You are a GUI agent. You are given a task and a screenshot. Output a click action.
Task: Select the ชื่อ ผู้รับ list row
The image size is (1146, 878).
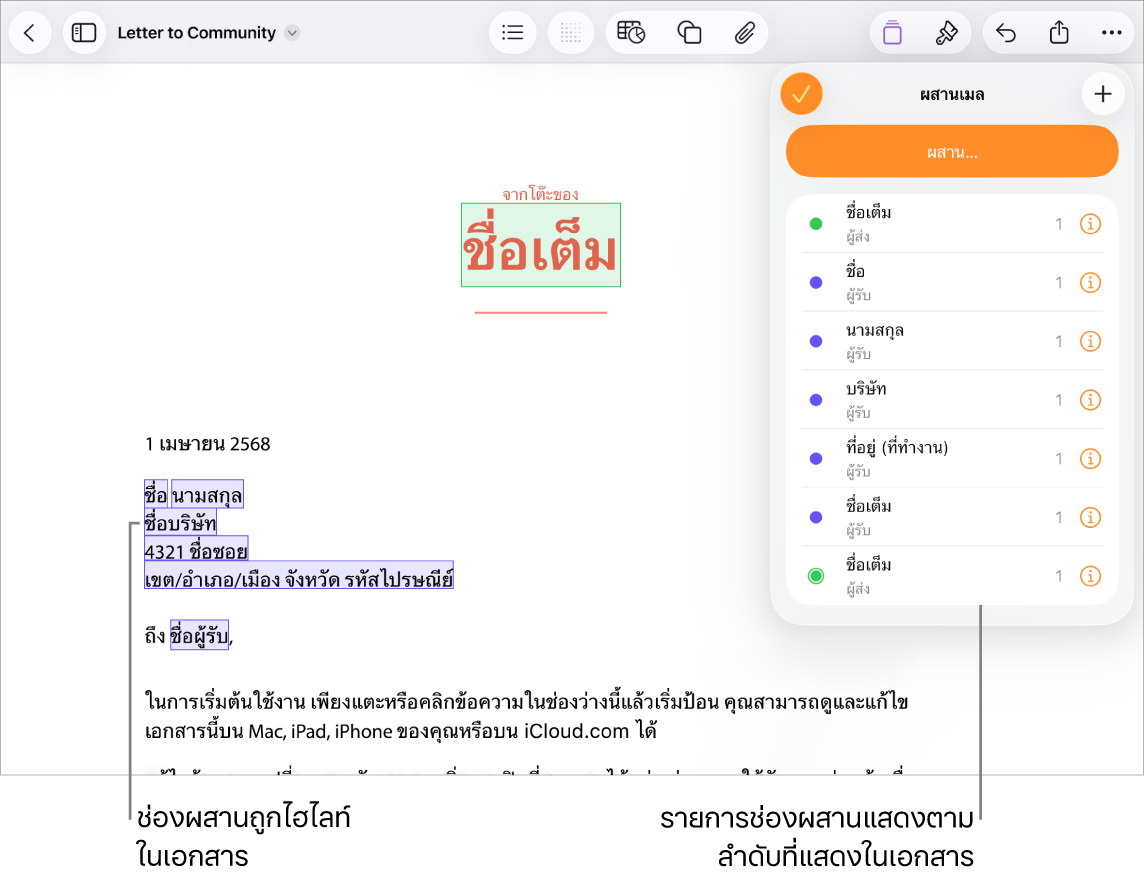pos(952,282)
